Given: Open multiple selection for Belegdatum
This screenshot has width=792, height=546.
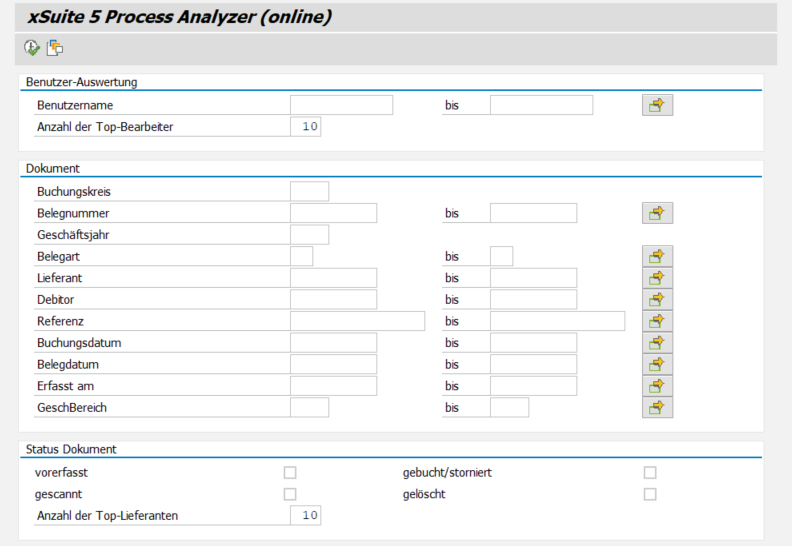Looking at the screenshot, I should point(657,364).
